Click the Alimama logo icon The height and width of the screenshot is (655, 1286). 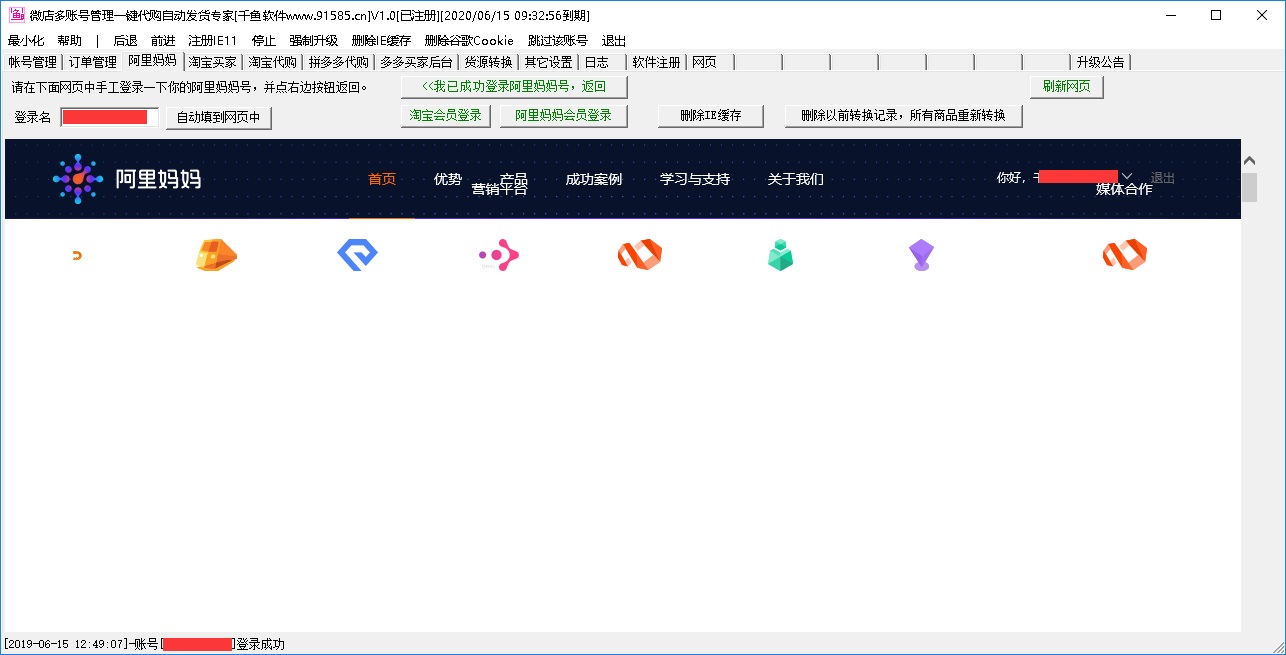coord(78,179)
